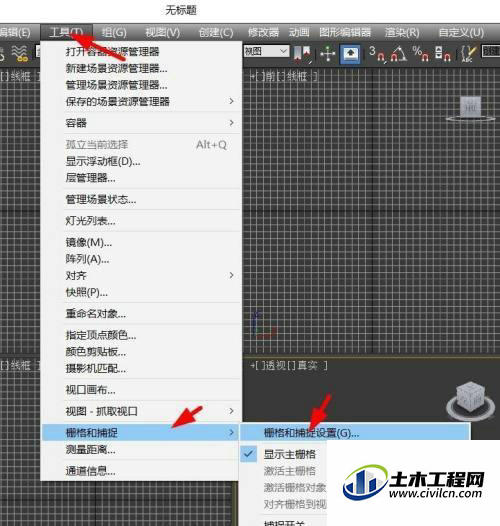Viewport: 500px width, 526px height.
Task: Choose 镜像(M)... tool
Action: tap(141, 242)
